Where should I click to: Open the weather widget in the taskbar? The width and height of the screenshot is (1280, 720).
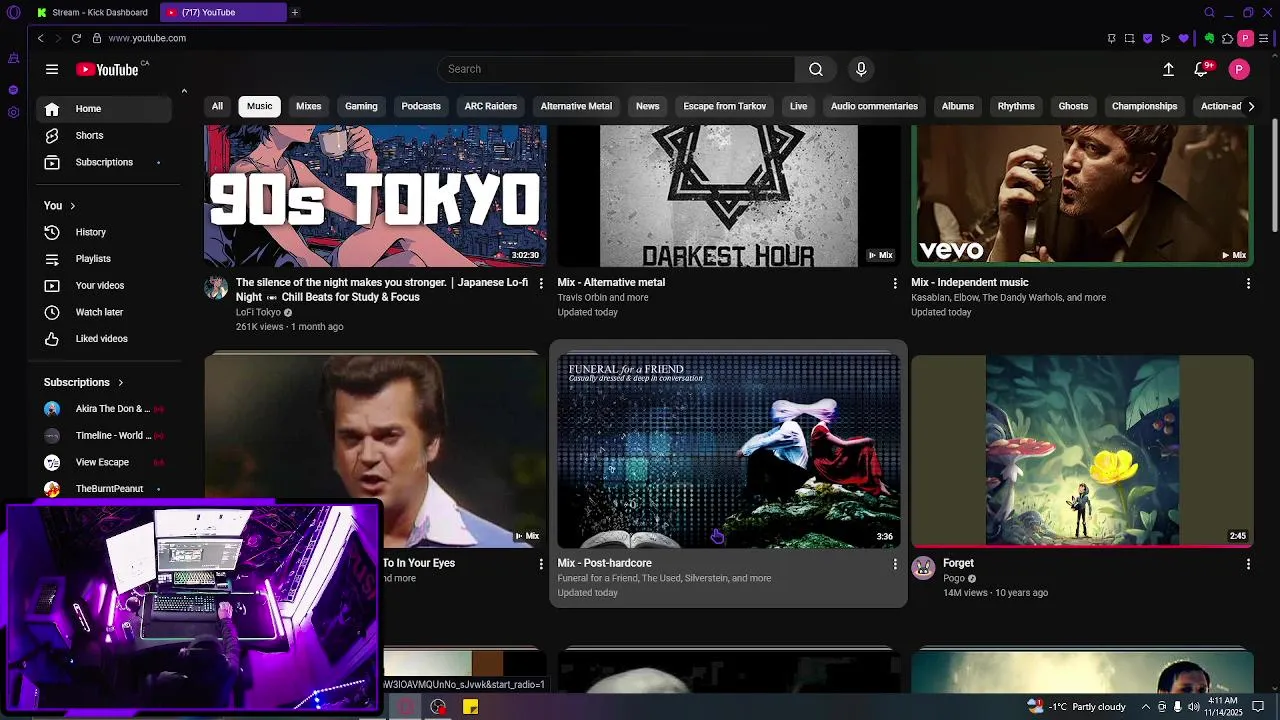coord(1076,707)
